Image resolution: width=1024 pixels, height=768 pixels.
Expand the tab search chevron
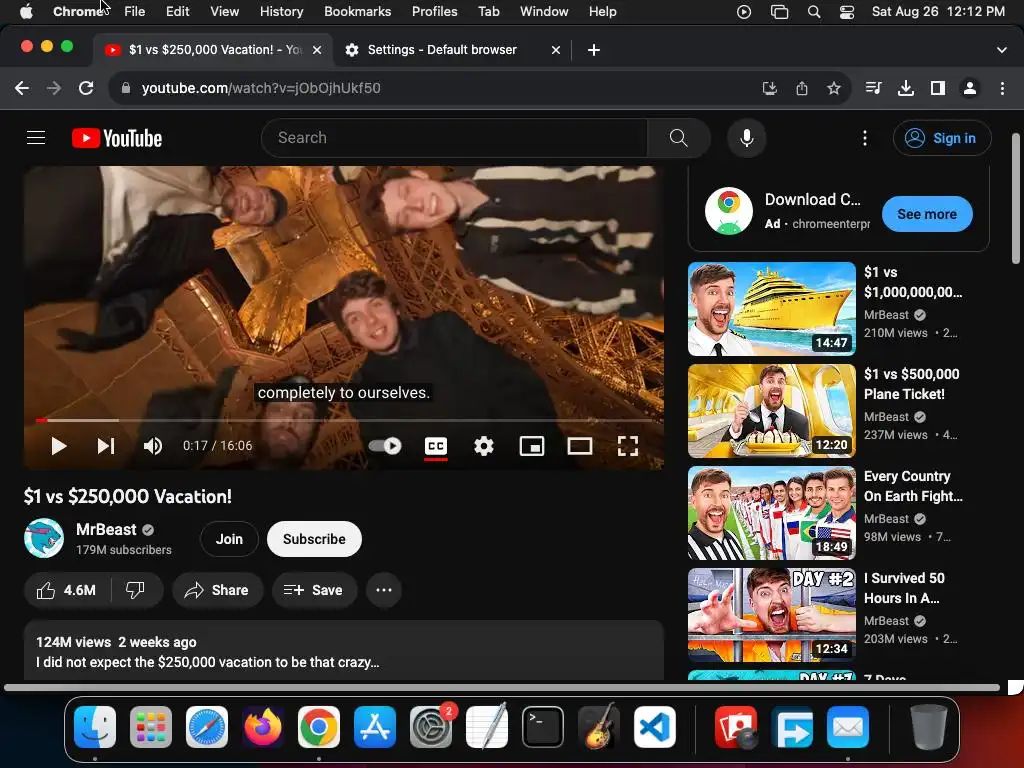pyautogui.click(x=1002, y=50)
